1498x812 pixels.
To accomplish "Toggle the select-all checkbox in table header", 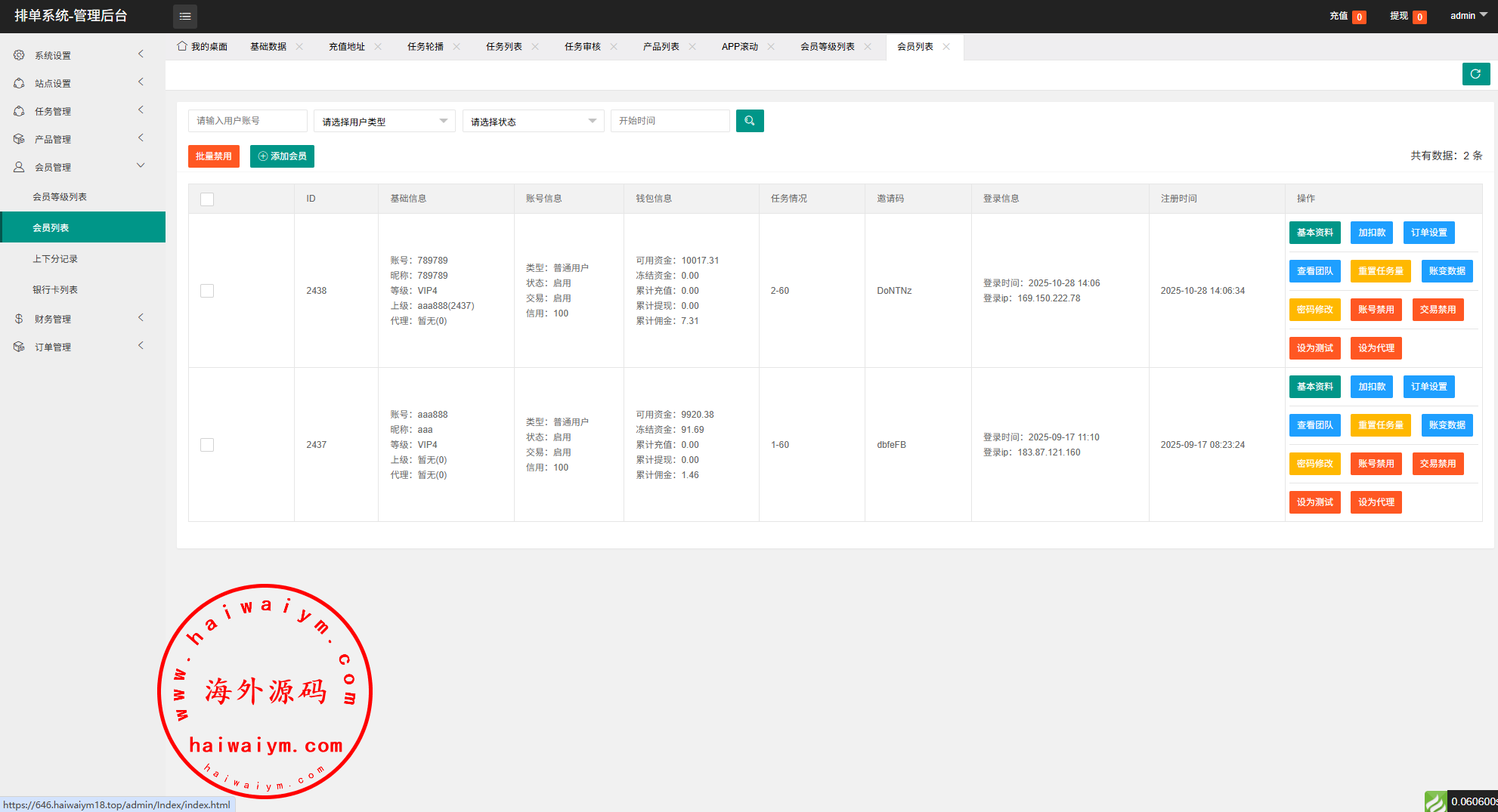I will tap(207, 199).
